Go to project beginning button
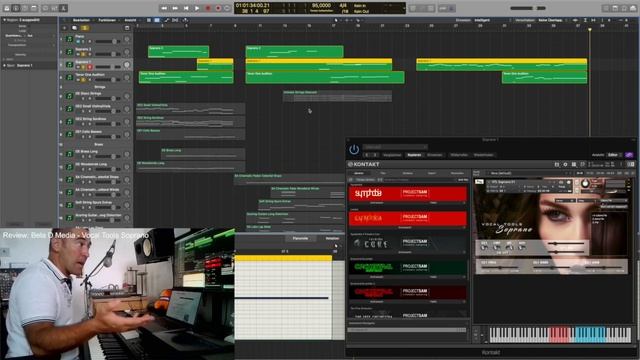Screen dimensions: 640x360 [x=186, y=8]
